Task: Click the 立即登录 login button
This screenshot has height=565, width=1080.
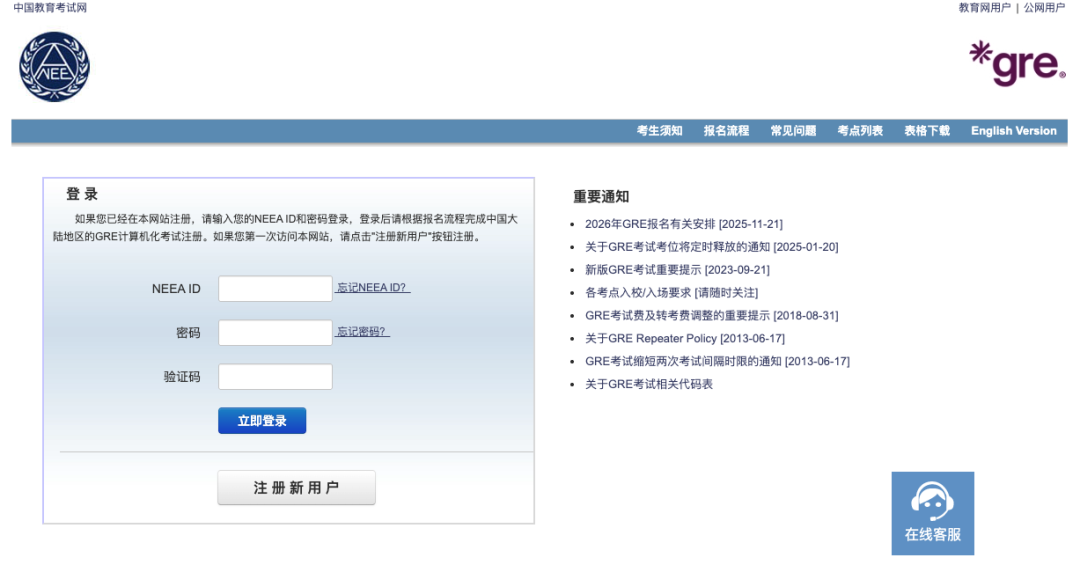Action: point(262,421)
